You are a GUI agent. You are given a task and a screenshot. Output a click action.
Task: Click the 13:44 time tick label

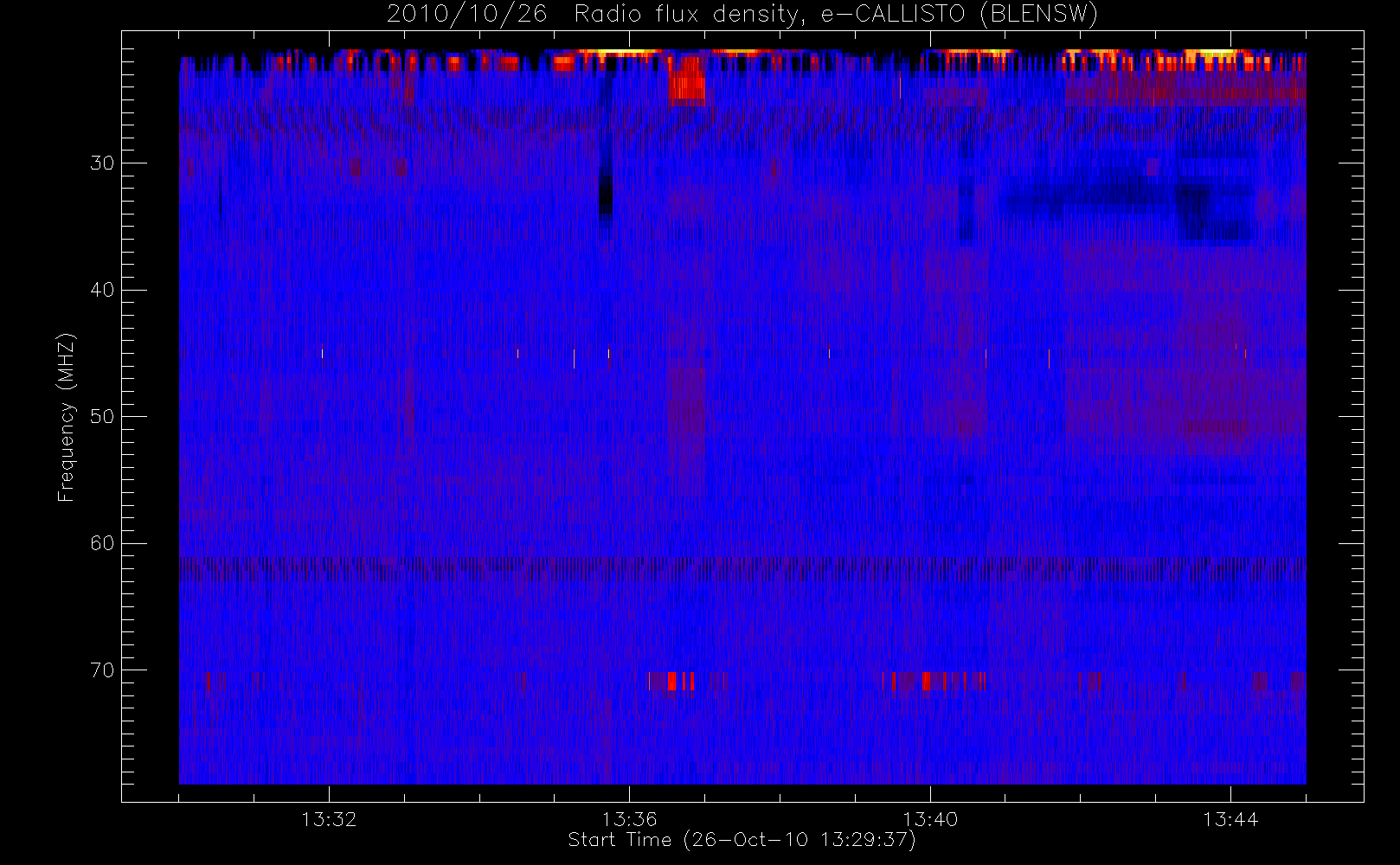coord(1230,819)
